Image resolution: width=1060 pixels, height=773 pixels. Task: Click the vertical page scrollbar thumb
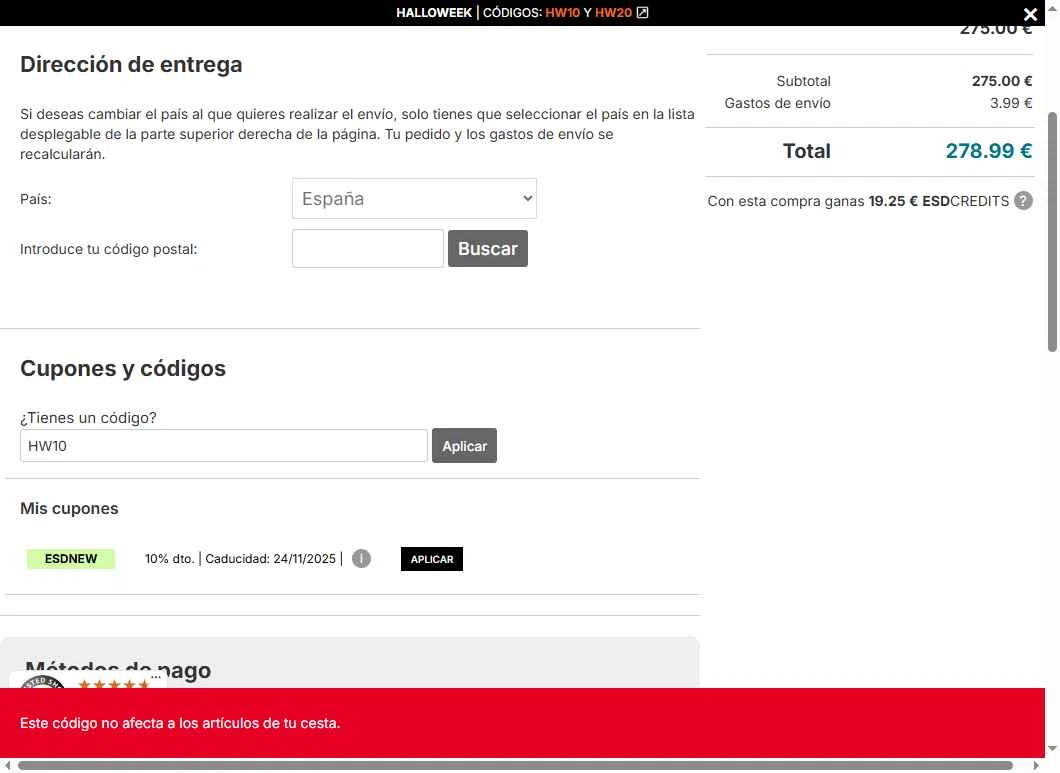(1052, 231)
